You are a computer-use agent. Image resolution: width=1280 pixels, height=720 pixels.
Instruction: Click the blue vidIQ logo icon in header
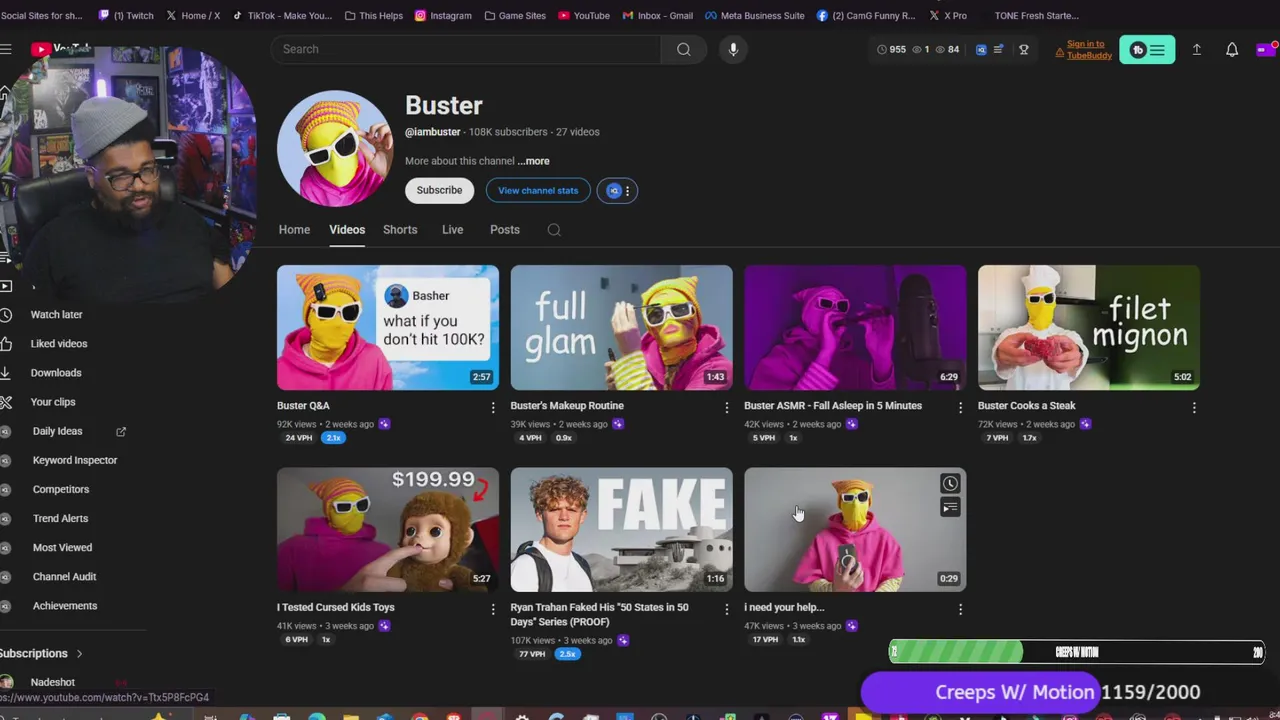click(981, 49)
